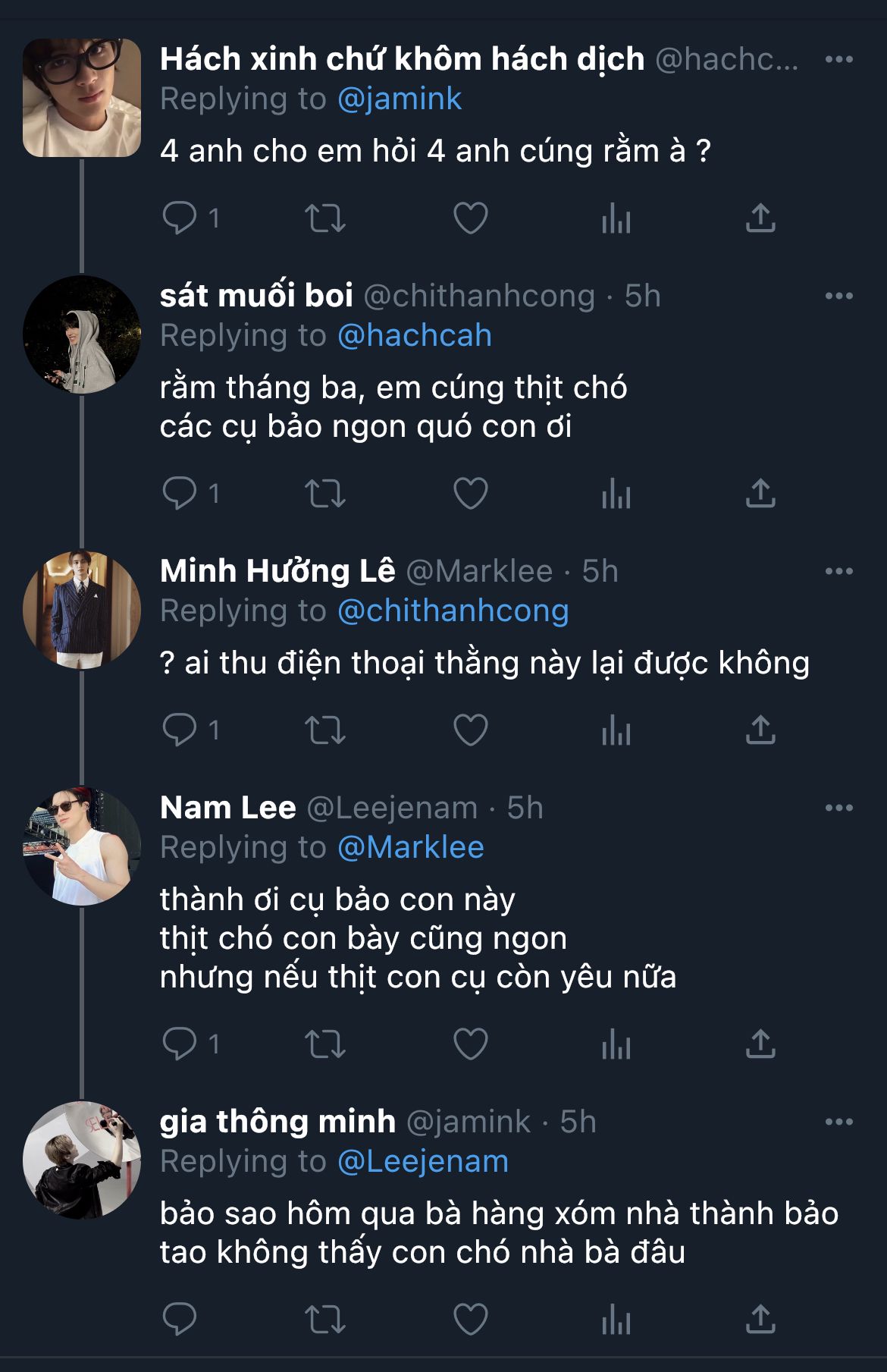Open Nam Lee's profile picture
This screenshot has width=887, height=1372.
tap(82, 846)
